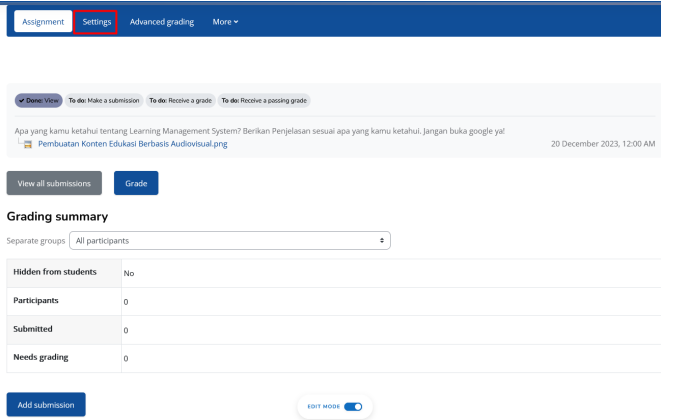Click the Grading summary heading
Screen dimensions: 690x420
[x=57, y=216]
